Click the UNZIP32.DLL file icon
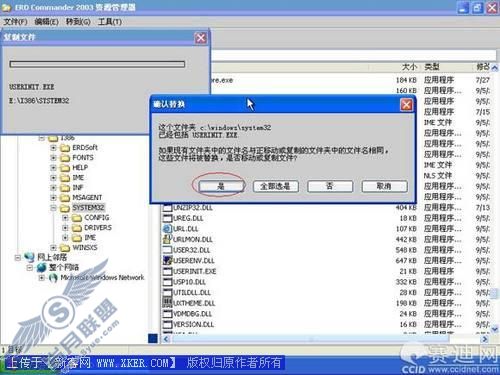 tap(167, 208)
